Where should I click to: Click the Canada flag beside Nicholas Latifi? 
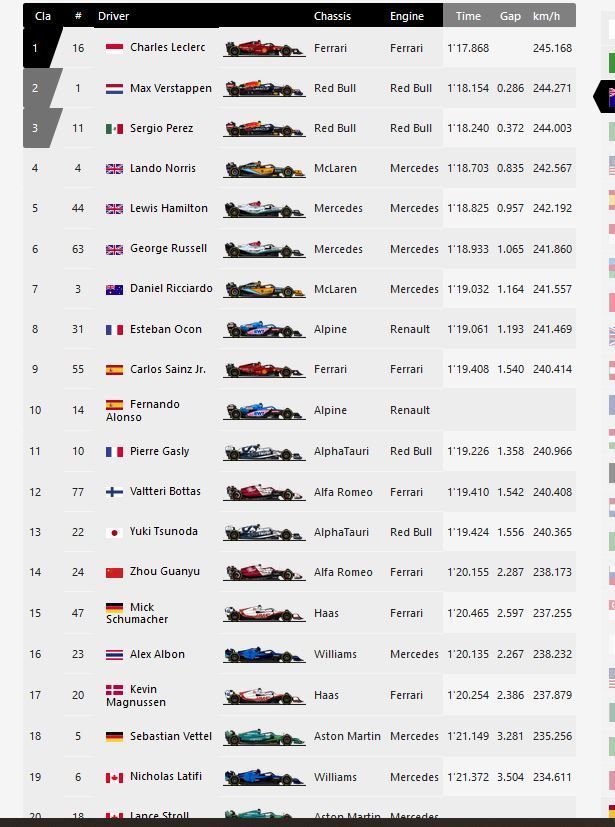(x=114, y=777)
